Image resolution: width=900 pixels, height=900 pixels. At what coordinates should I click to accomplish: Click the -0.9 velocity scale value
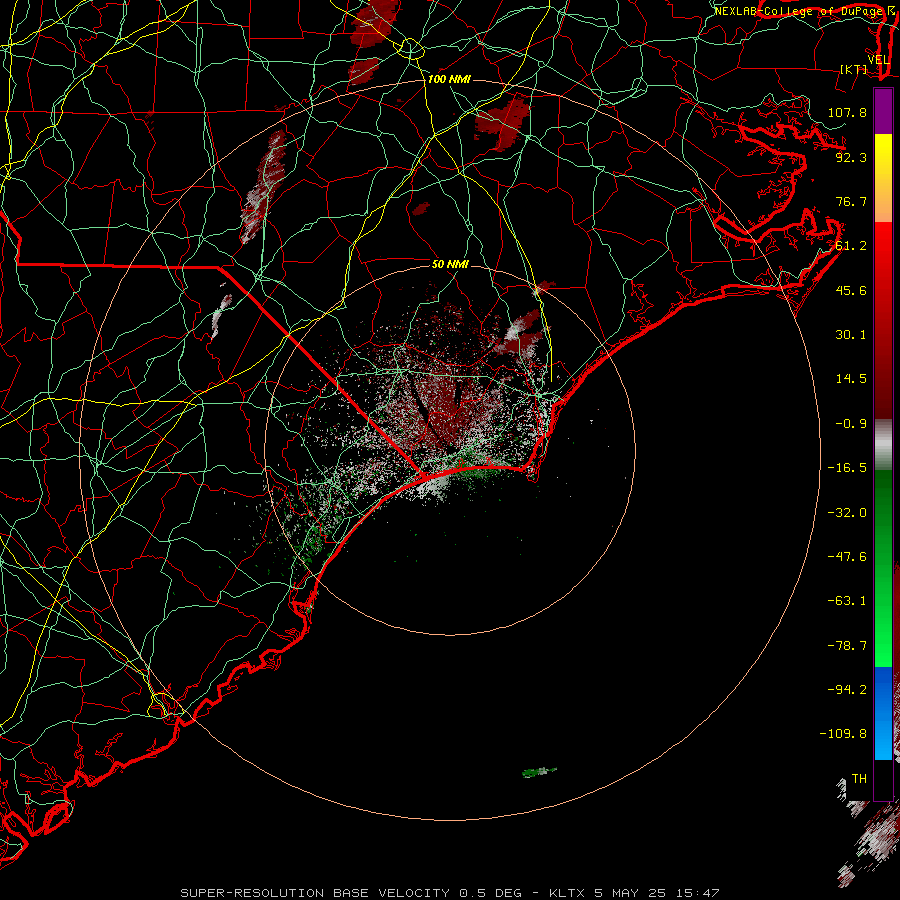851,424
